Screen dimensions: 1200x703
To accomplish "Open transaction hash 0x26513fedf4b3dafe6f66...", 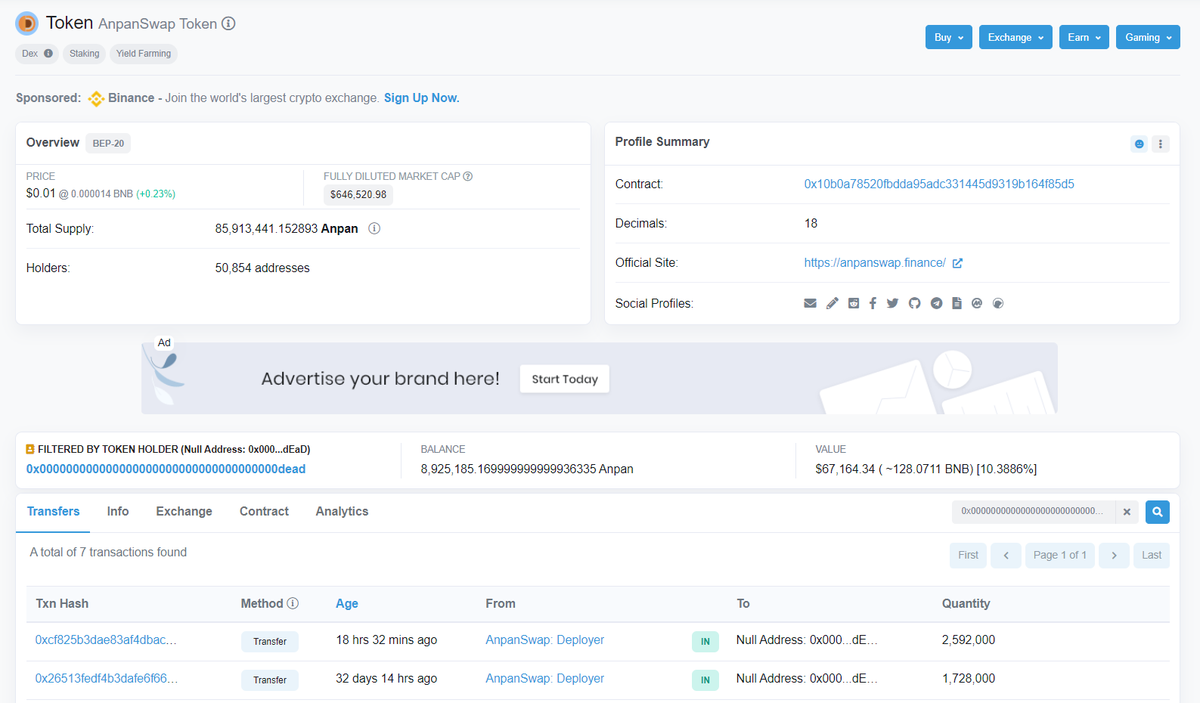I will coord(107,679).
